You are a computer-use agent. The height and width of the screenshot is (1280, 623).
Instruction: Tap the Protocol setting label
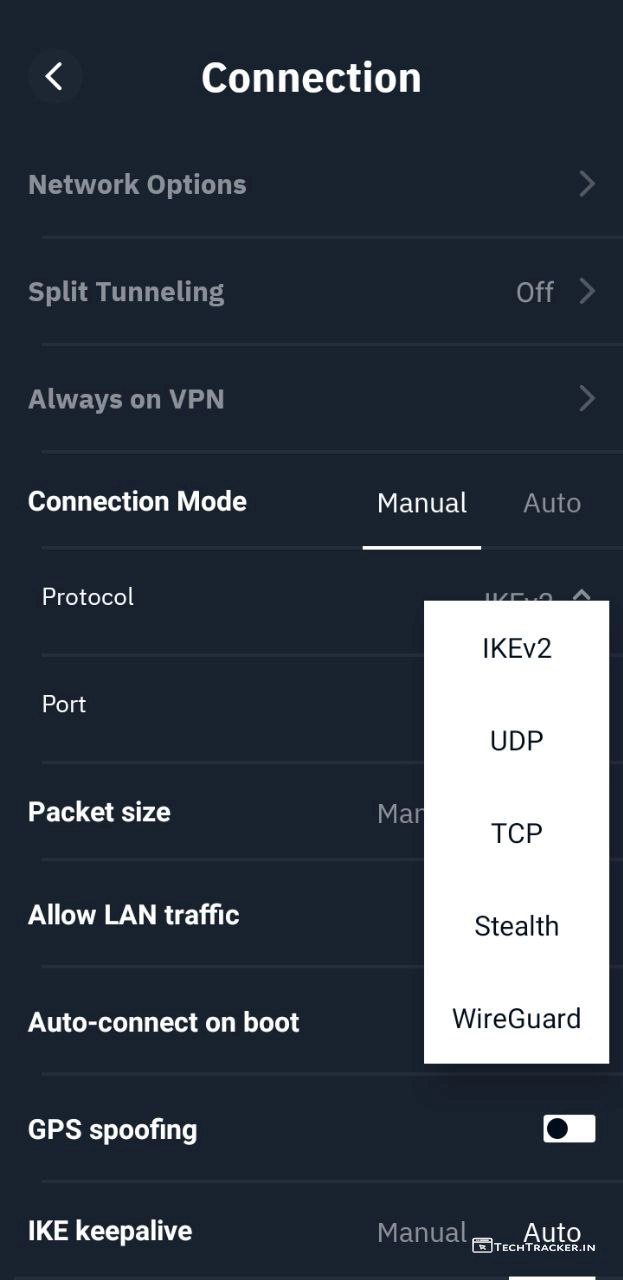[x=88, y=597]
